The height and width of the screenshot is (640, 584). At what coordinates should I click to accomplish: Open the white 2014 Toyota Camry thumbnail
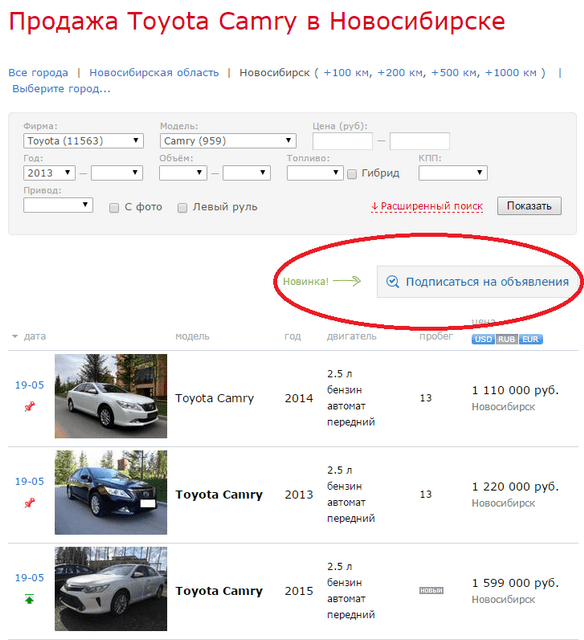coord(111,396)
